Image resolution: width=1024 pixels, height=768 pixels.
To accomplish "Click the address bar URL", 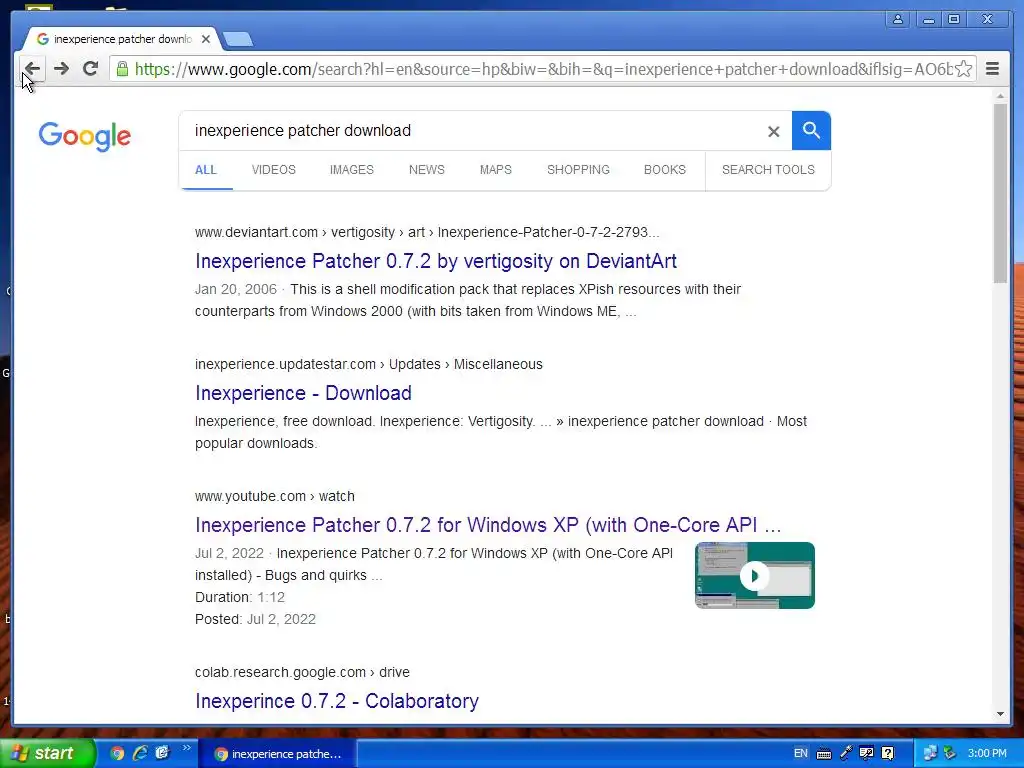I will (x=543, y=69).
